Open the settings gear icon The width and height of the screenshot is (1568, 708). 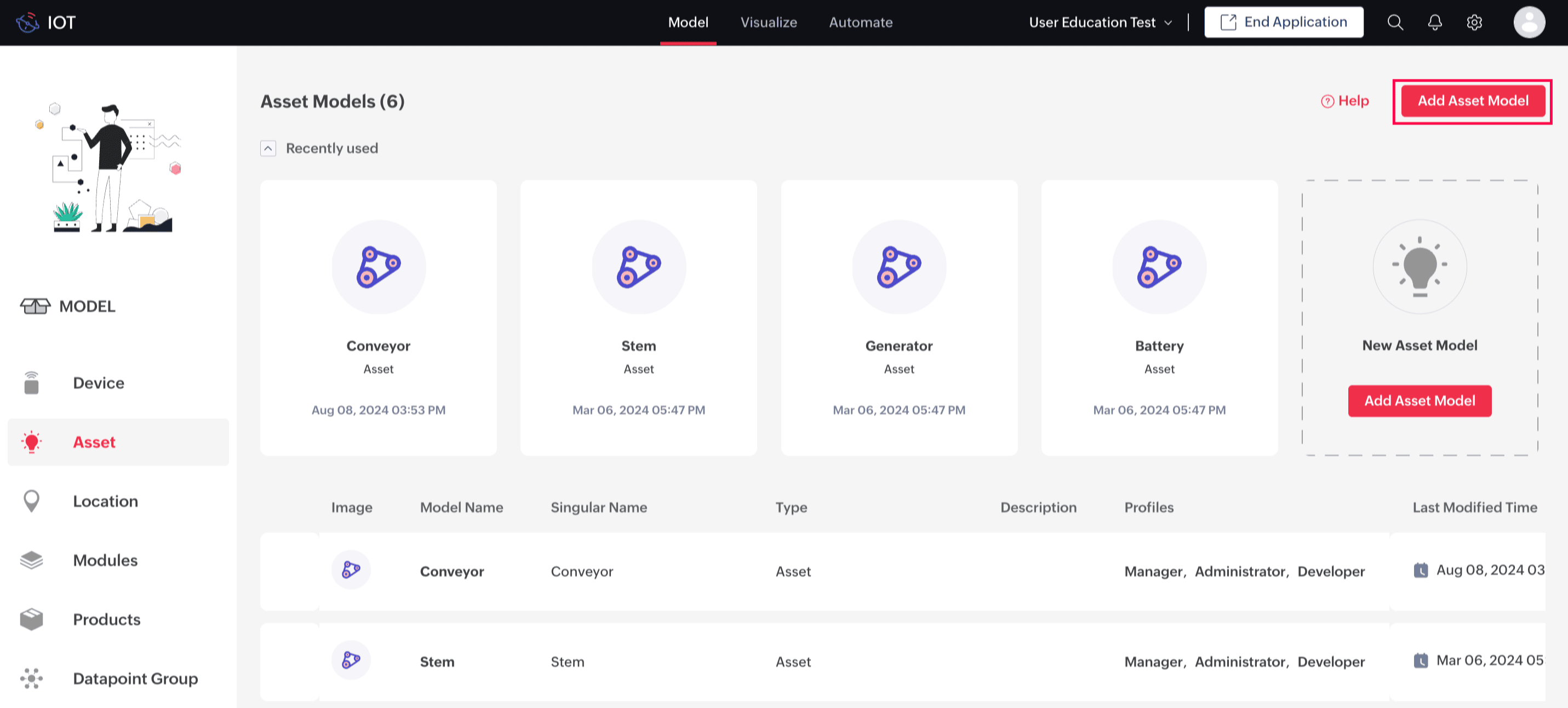point(1474,22)
